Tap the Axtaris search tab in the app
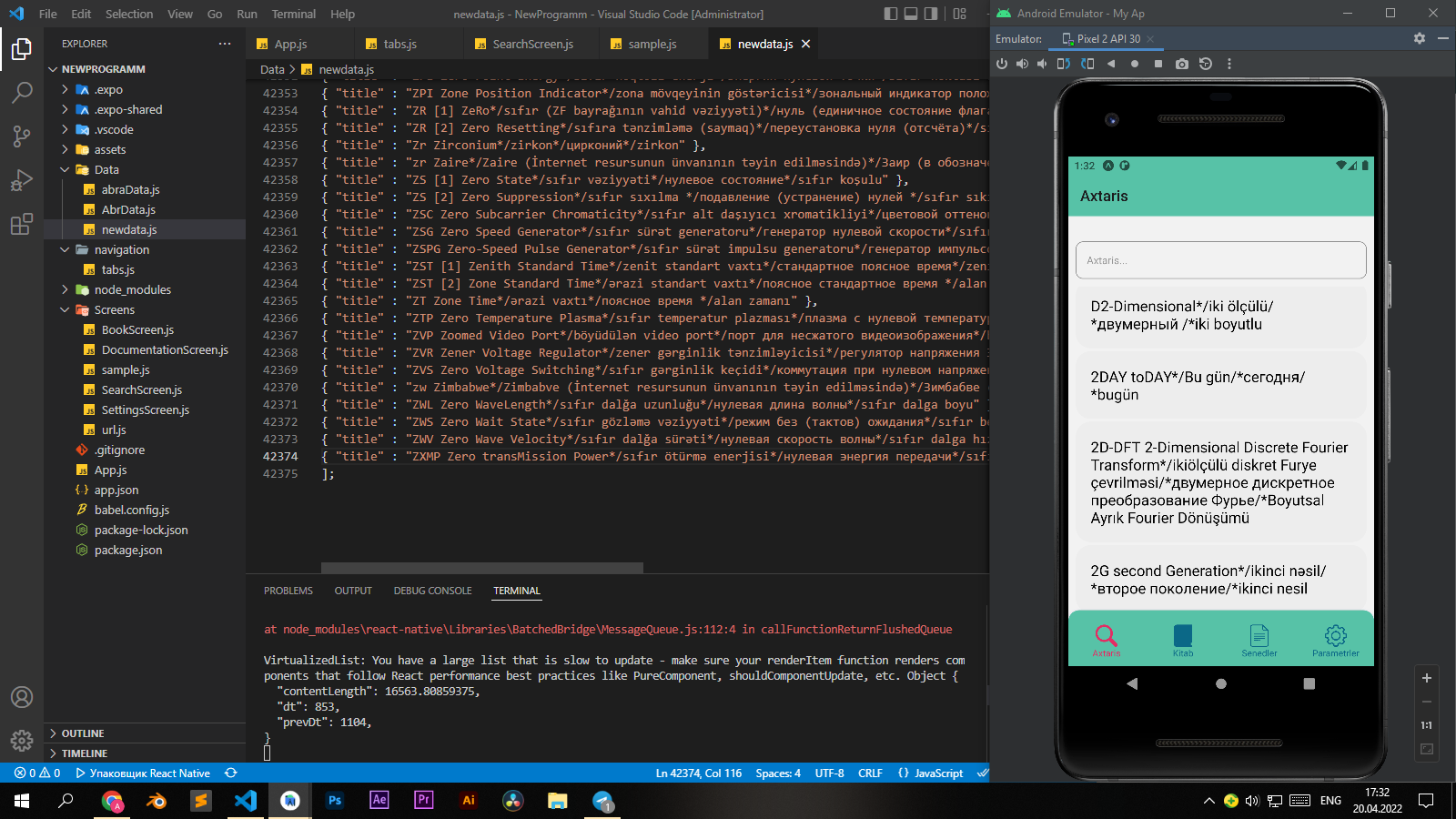This screenshot has width=1456, height=819. (1107, 640)
